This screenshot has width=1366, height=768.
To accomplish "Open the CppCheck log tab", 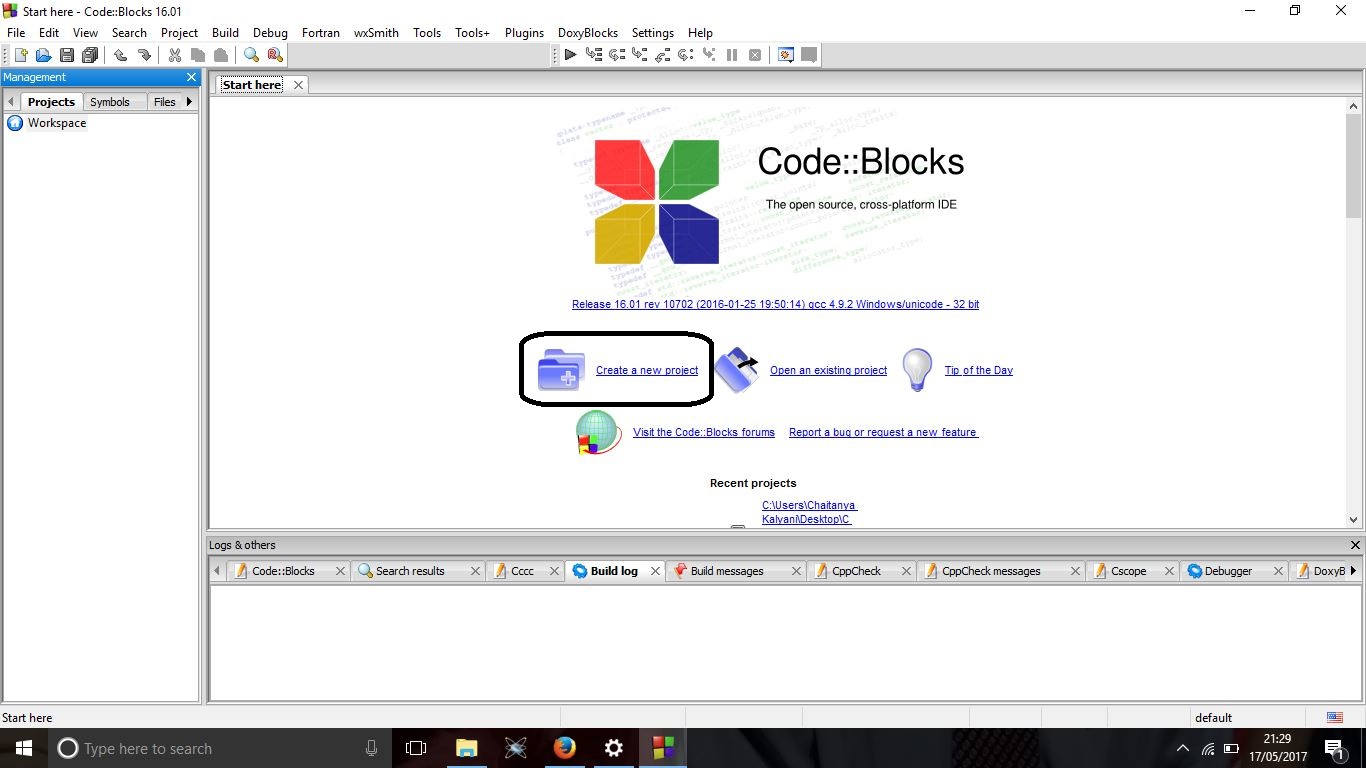I will click(x=855, y=570).
